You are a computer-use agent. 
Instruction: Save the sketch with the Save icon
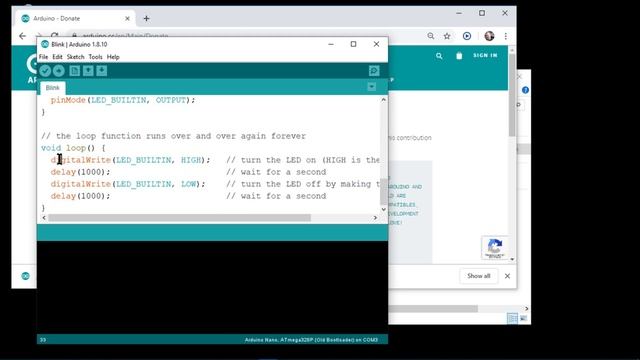(102, 71)
